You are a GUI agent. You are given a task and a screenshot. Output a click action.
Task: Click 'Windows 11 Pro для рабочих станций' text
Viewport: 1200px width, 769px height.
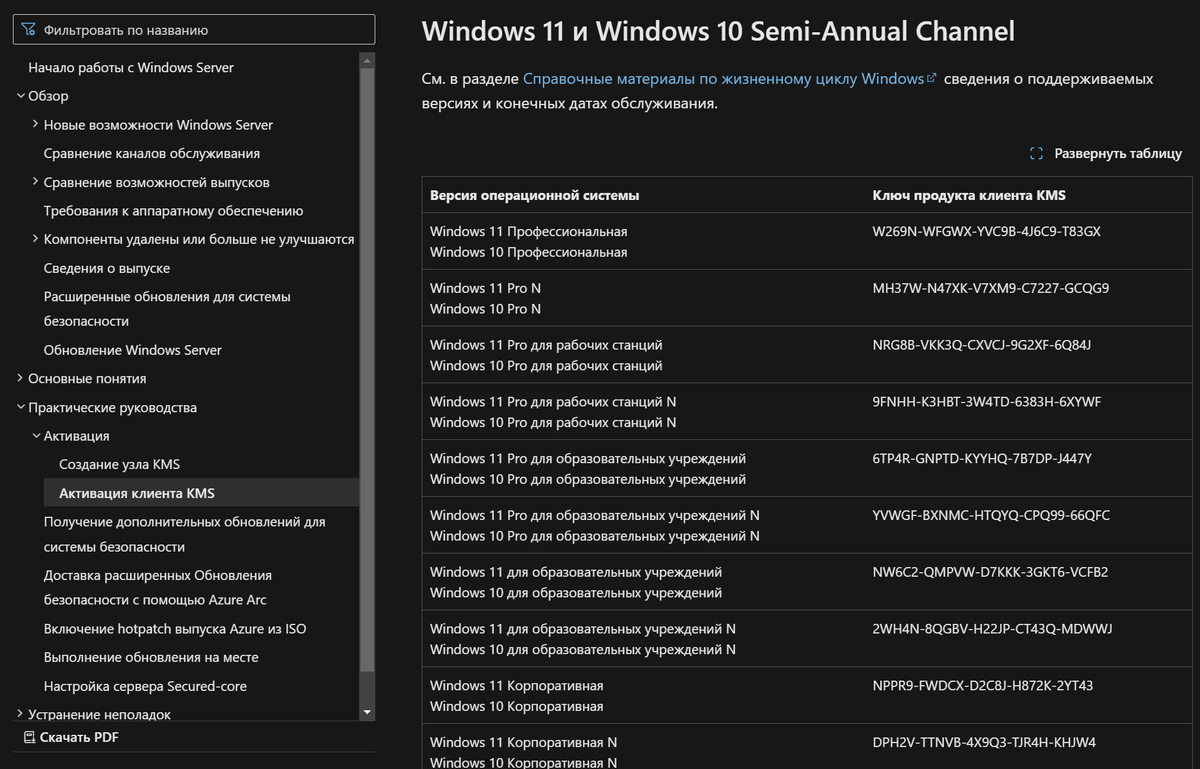pyautogui.click(x=546, y=345)
